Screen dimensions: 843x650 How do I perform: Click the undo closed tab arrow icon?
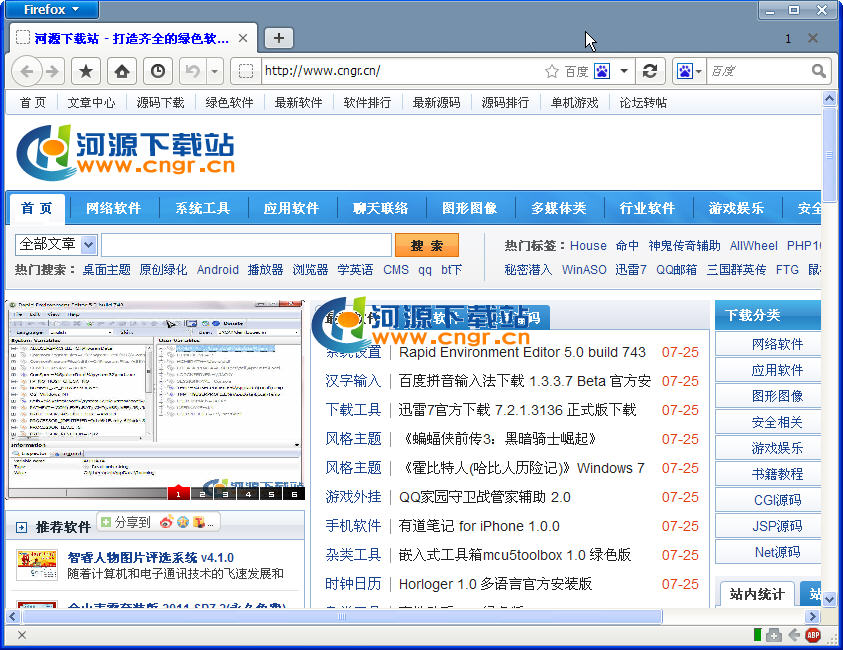coord(192,71)
